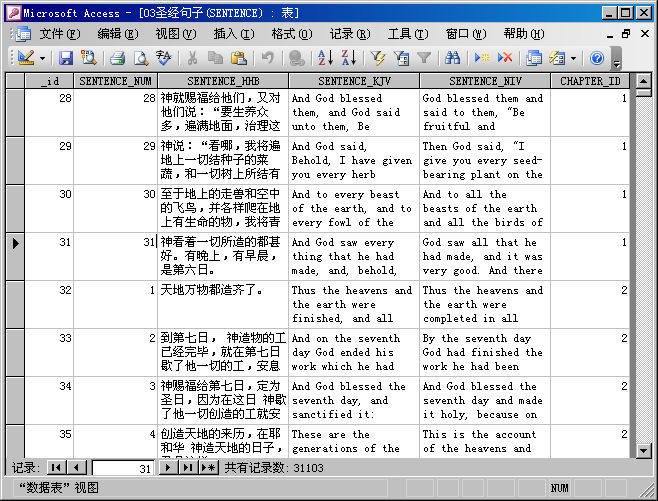Open the 编辑(E) menu
Viewport: 658px width, 501px height.
tap(118, 34)
